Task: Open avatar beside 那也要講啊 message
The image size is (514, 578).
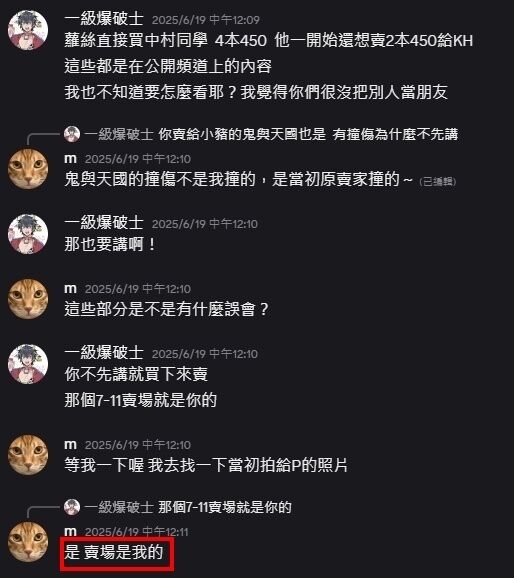Action: click(x=28, y=234)
